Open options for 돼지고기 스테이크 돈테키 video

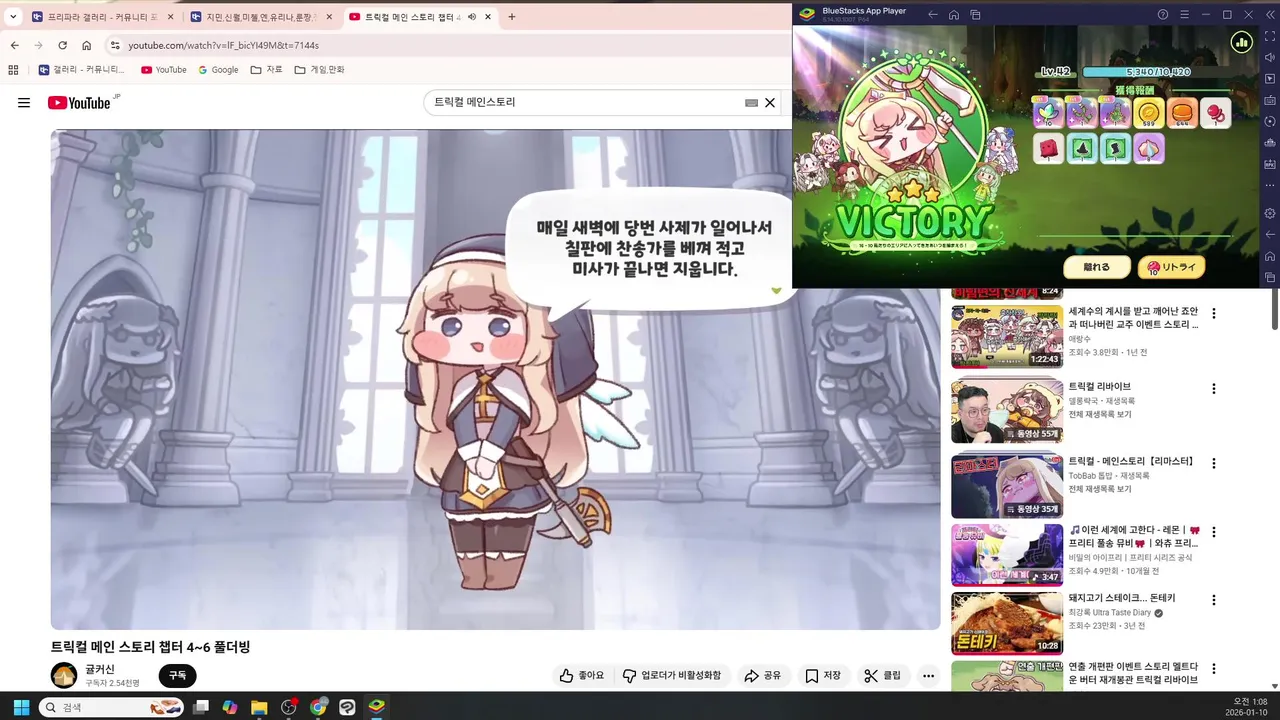point(1214,601)
